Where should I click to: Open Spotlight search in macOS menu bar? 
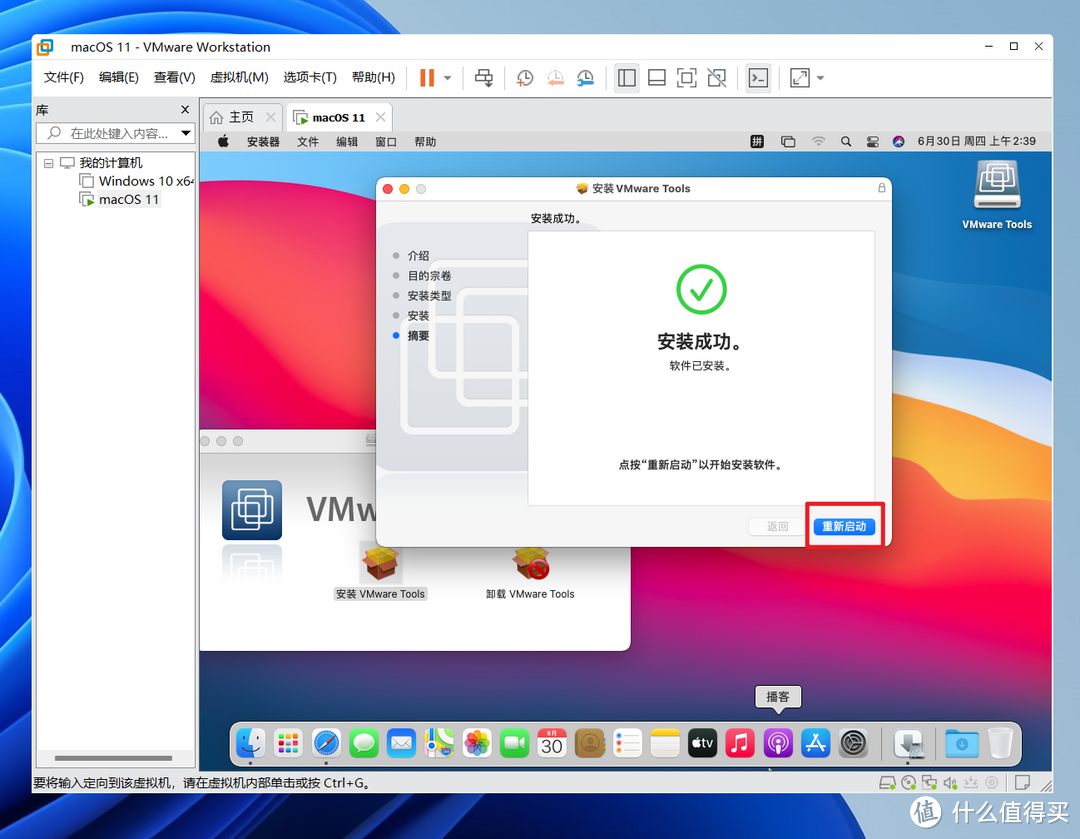[x=846, y=141]
